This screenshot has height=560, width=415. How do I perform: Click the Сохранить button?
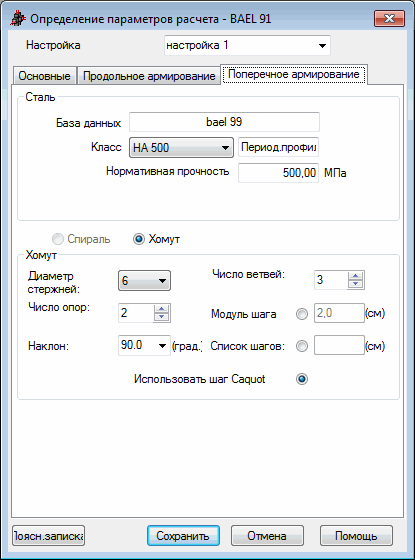(183, 535)
